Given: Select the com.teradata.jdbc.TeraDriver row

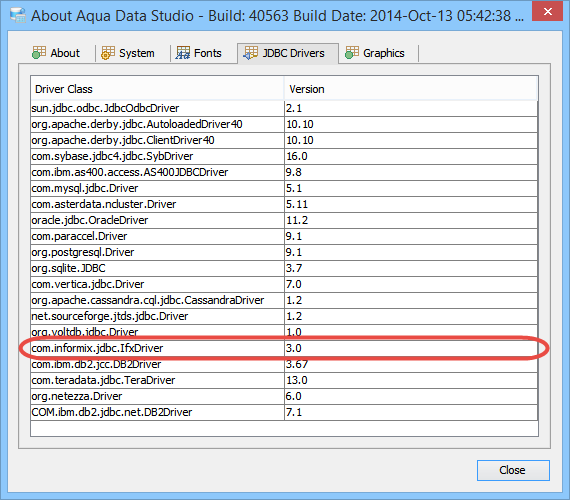Looking at the screenshot, I should click(x=284, y=380).
